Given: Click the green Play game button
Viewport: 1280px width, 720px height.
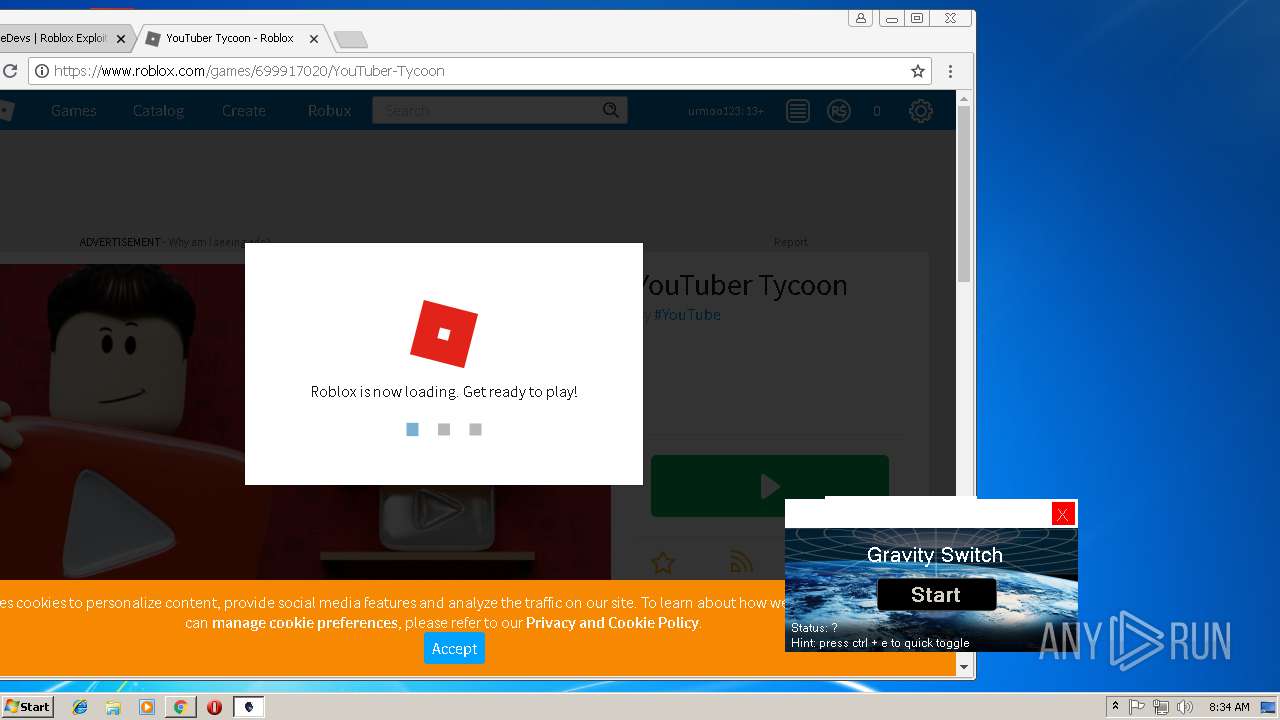Looking at the screenshot, I should (x=770, y=486).
